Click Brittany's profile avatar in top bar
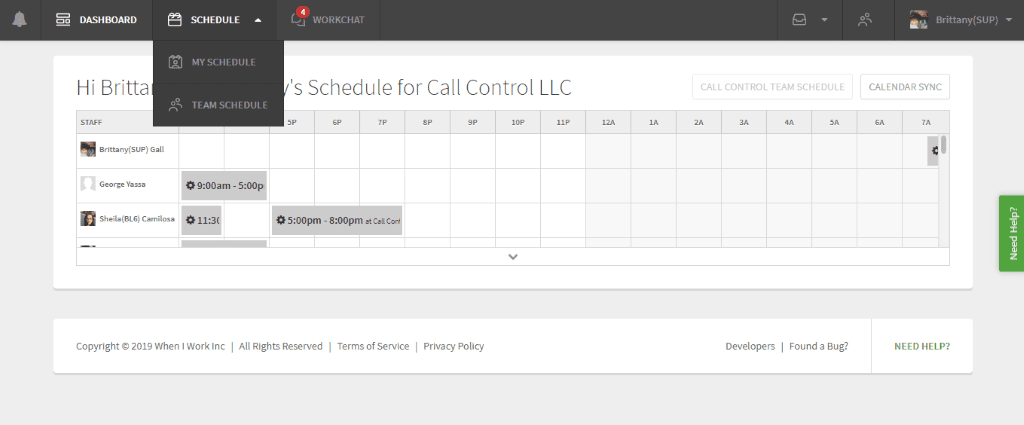The image size is (1024, 425). pos(919,20)
